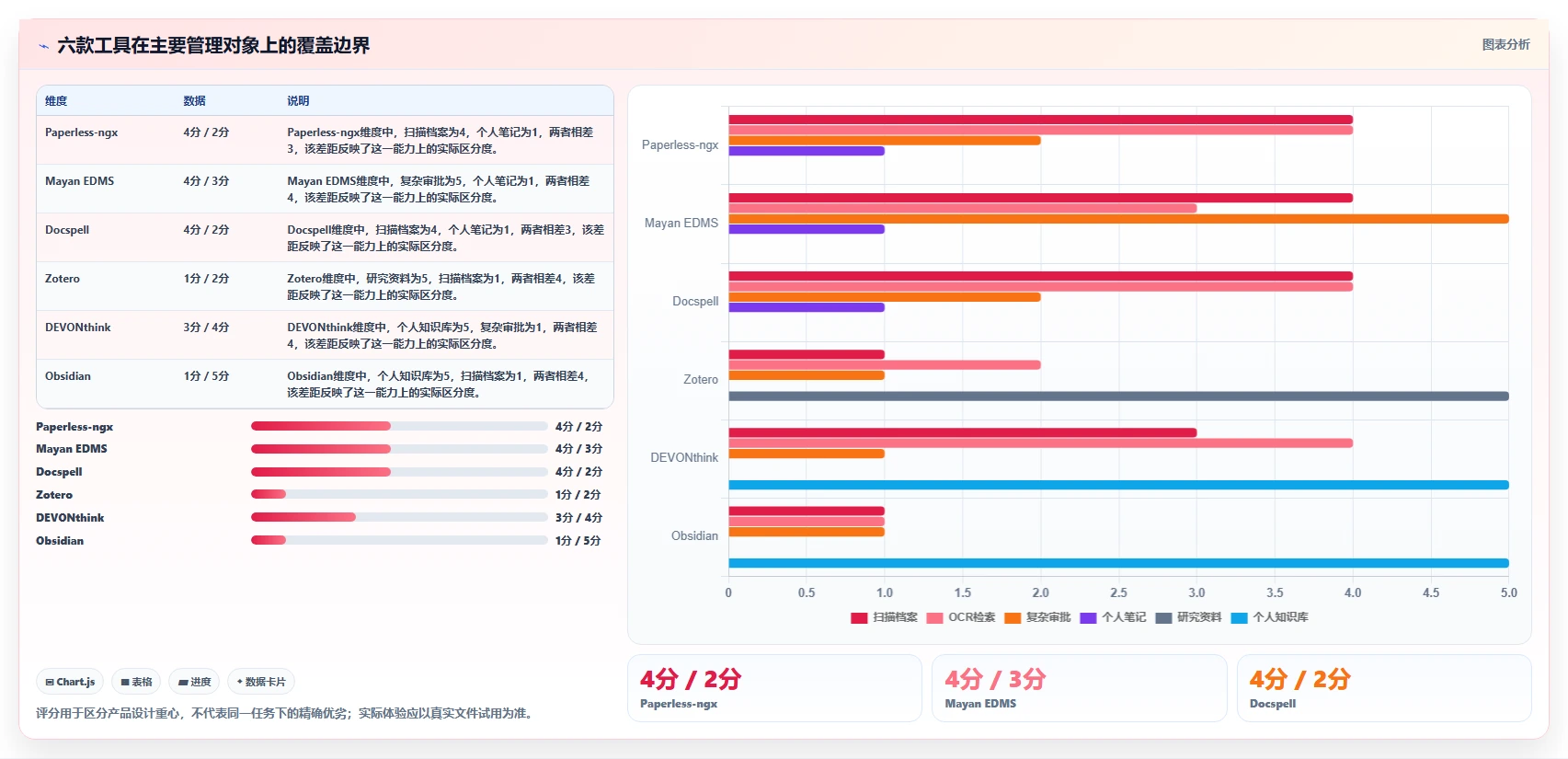Click the gray 研究资料 bar for Zotero
Screen dimensions: 1568x759
click(x=1118, y=397)
